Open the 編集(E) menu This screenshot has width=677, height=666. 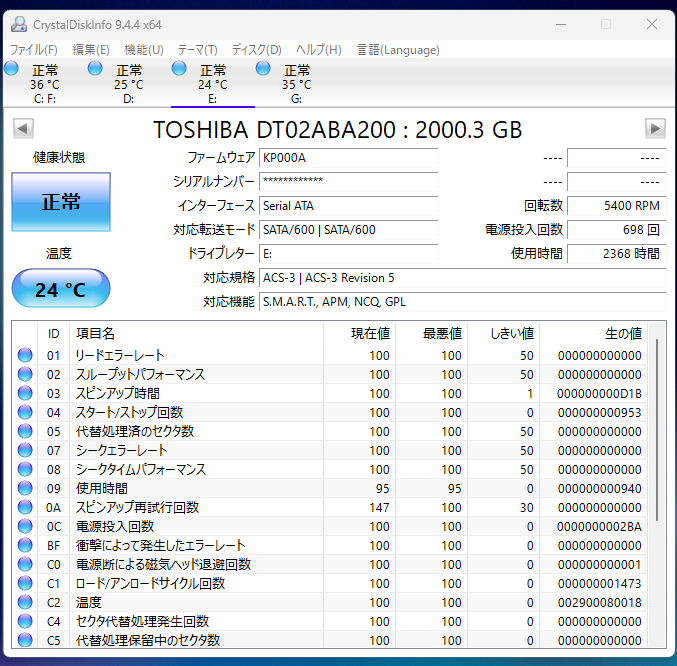point(91,50)
